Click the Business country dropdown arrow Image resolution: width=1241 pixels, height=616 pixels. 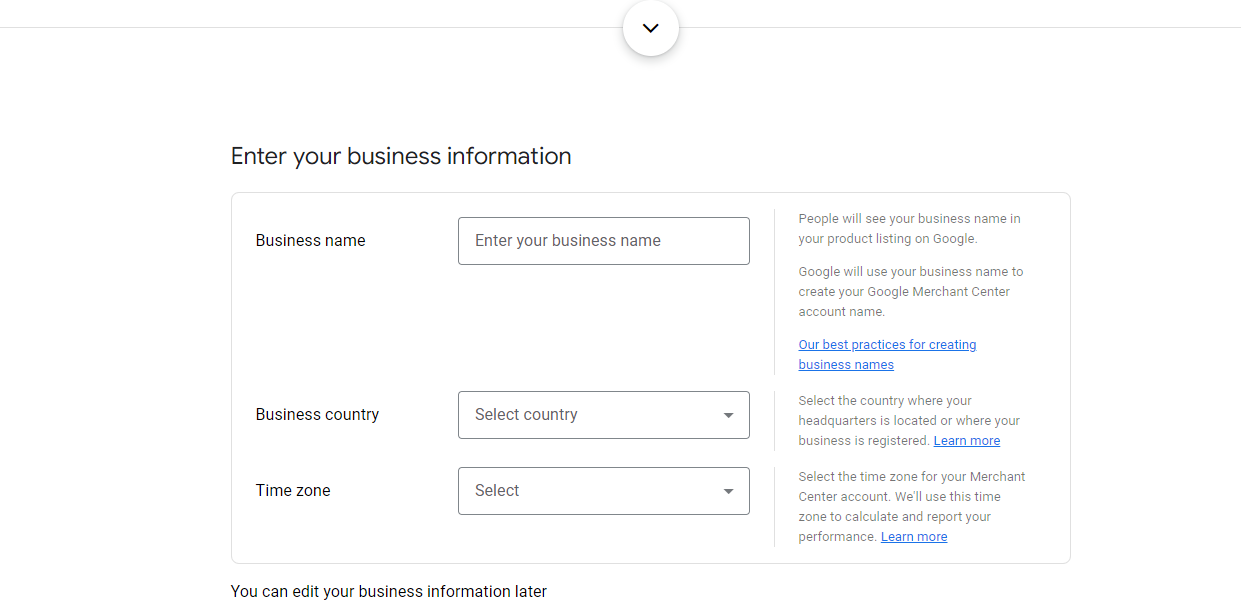pos(728,415)
